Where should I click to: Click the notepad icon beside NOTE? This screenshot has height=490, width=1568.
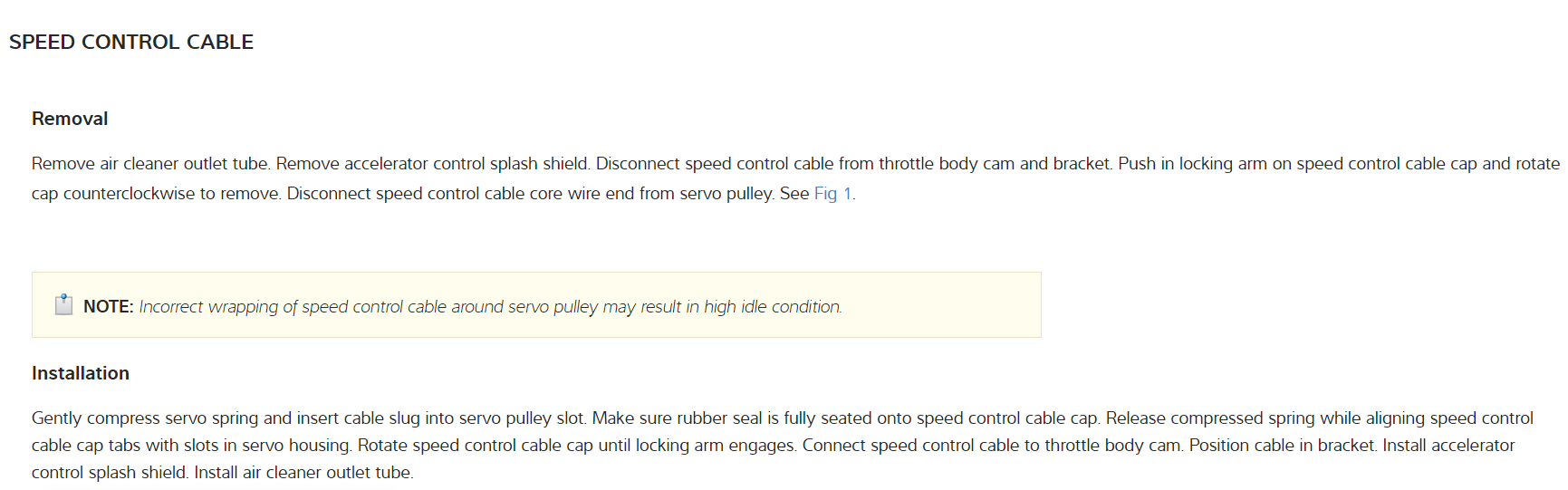pyautogui.click(x=63, y=305)
